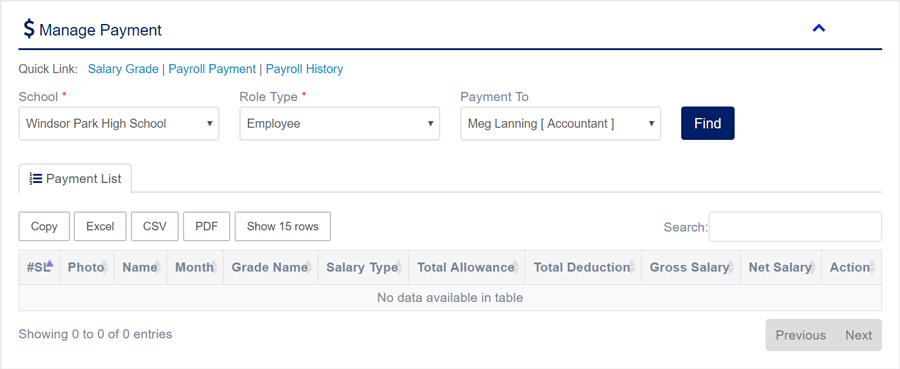The width and height of the screenshot is (900, 369).
Task: Copy the table data
Action: click(x=44, y=226)
